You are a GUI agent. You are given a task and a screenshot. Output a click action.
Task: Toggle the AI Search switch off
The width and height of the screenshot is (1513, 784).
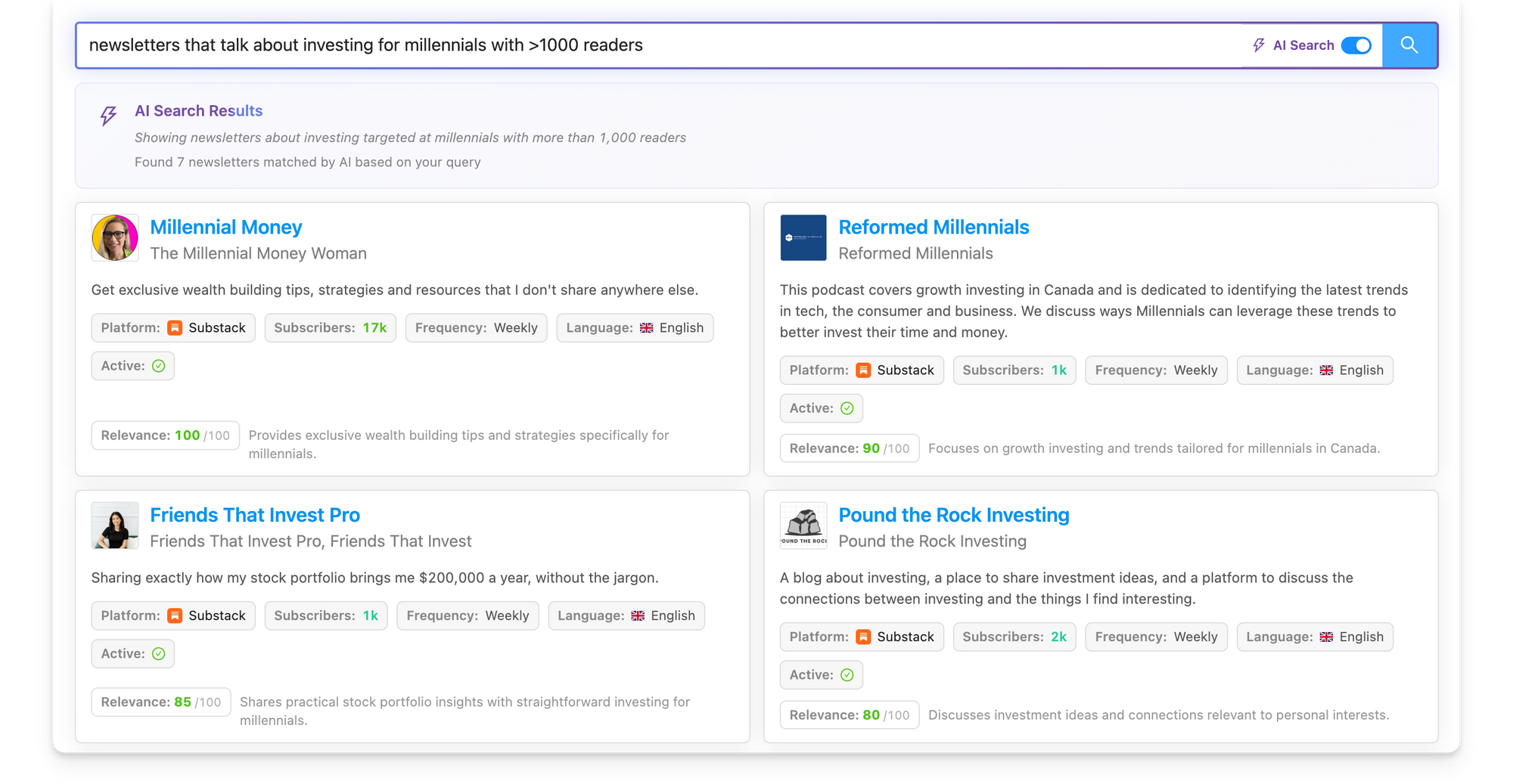point(1356,45)
